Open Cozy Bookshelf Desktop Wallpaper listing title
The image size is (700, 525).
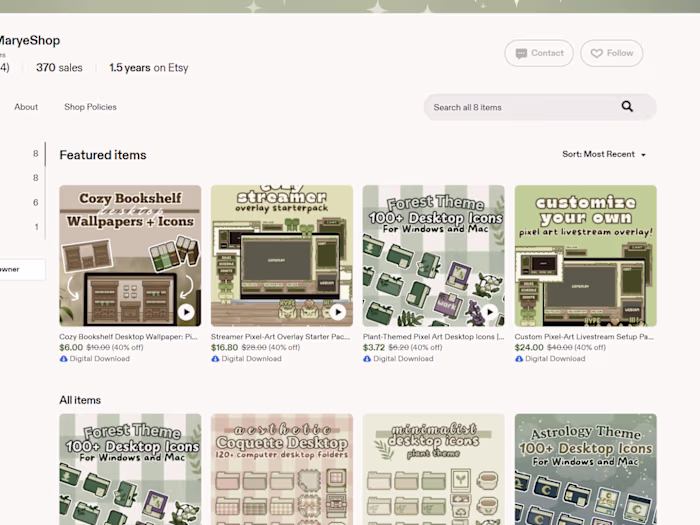pyautogui.click(x=128, y=337)
